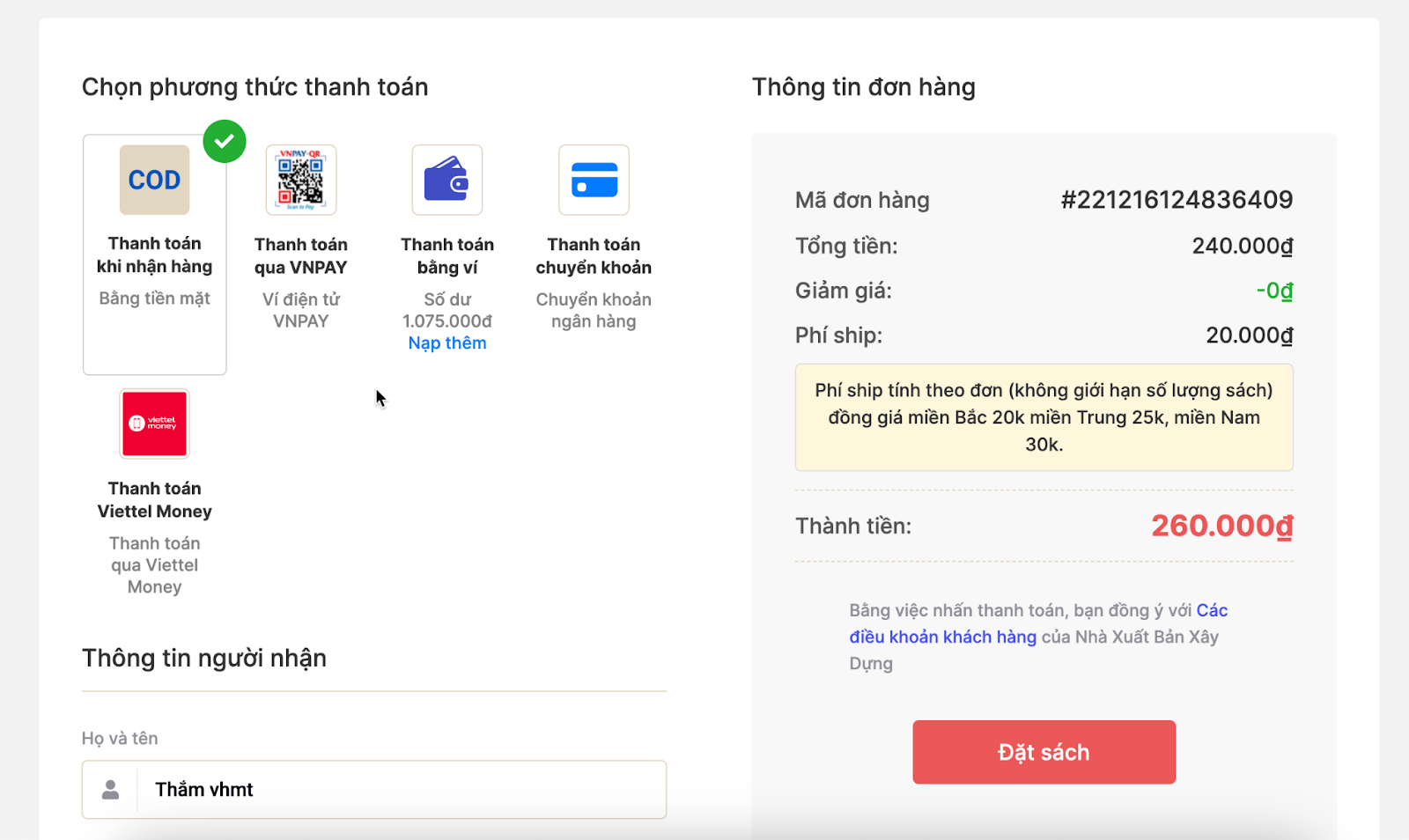Viewport: 1409px width, 840px height.
Task: Open 'Các điều khoản khách hàng' terms link
Action: click(x=943, y=637)
